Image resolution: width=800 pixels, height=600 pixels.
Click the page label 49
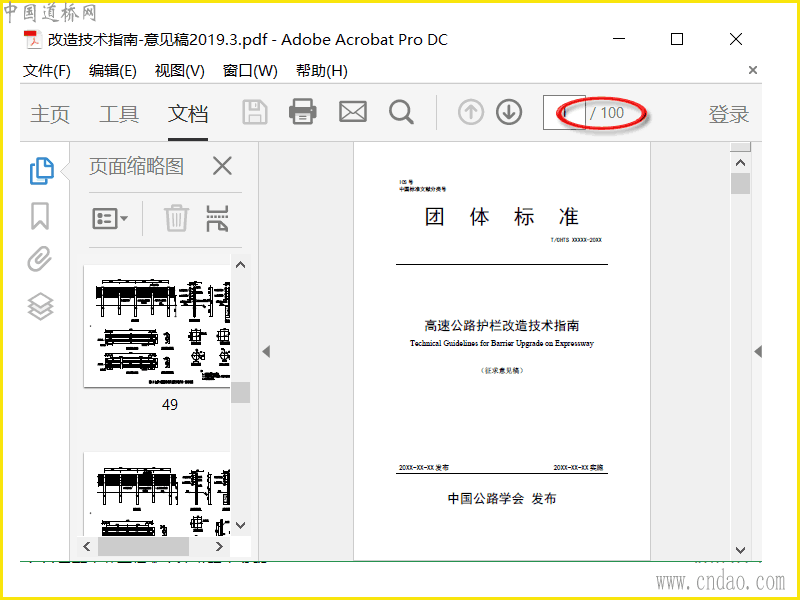pyautogui.click(x=170, y=405)
